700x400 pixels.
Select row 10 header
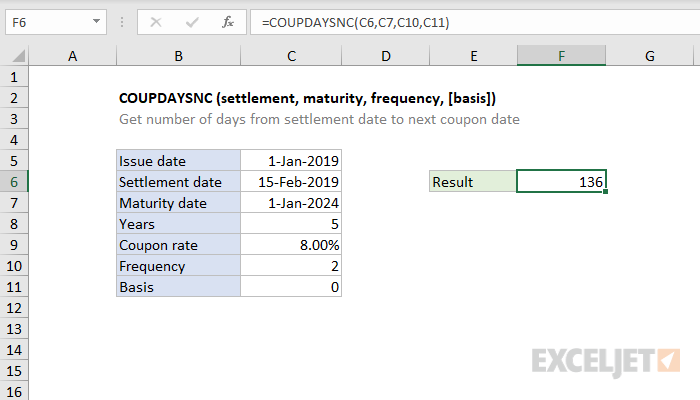14,266
